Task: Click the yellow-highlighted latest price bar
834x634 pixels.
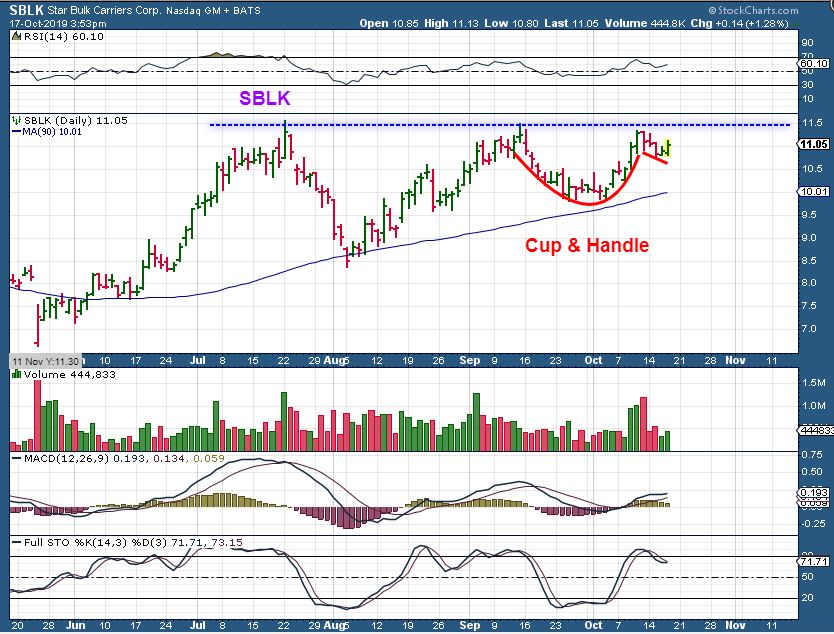Action: click(x=668, y=147)
